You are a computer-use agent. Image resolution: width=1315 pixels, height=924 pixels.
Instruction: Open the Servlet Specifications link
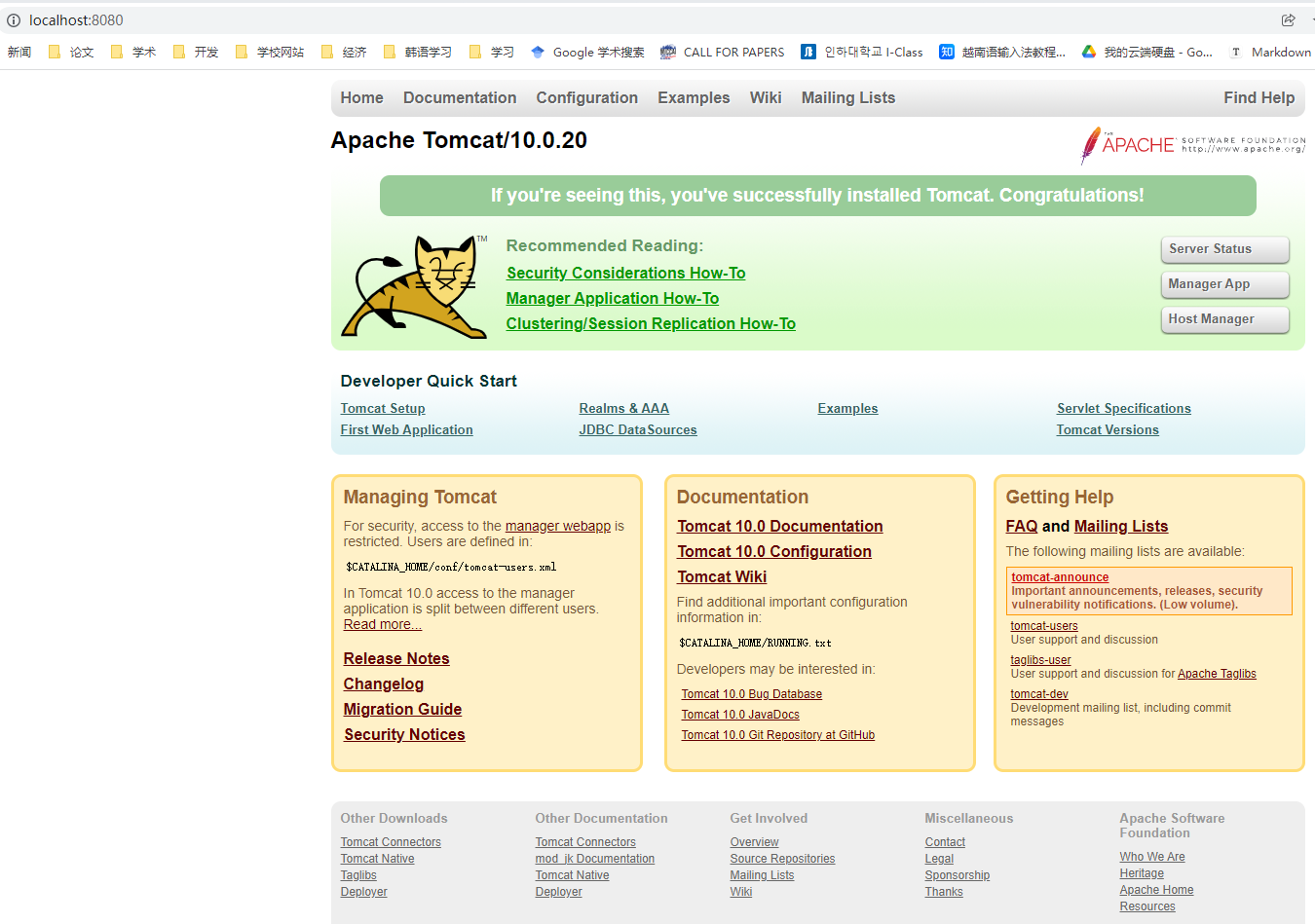1124,409
